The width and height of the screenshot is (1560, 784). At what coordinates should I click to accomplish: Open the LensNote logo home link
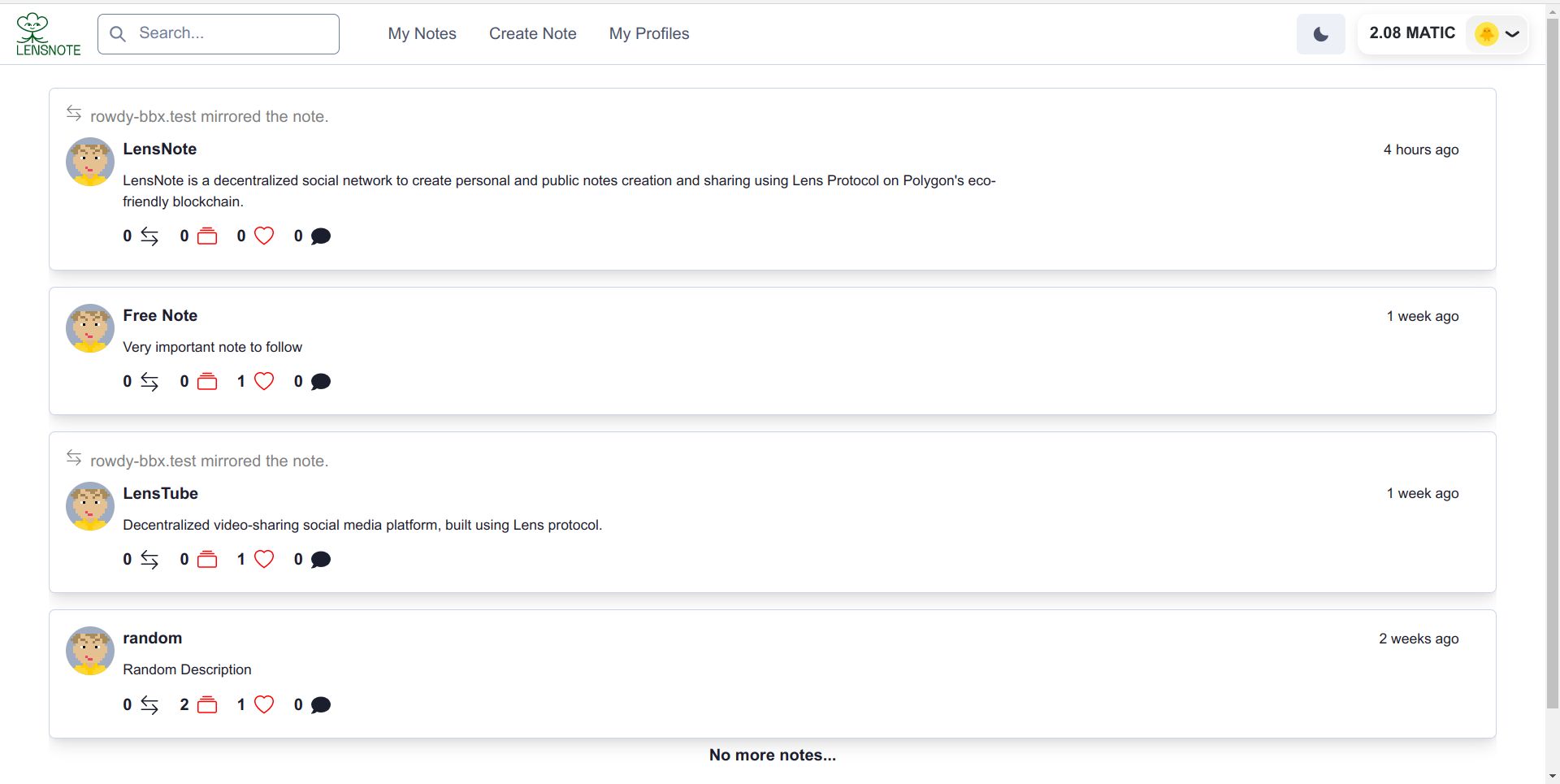[48, 34]
